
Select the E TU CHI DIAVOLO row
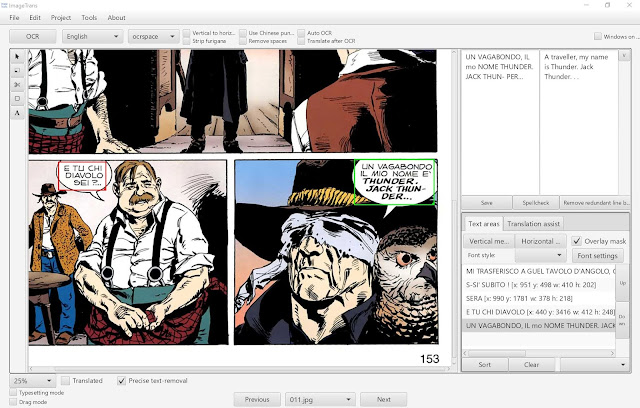[x=539, y=312]
